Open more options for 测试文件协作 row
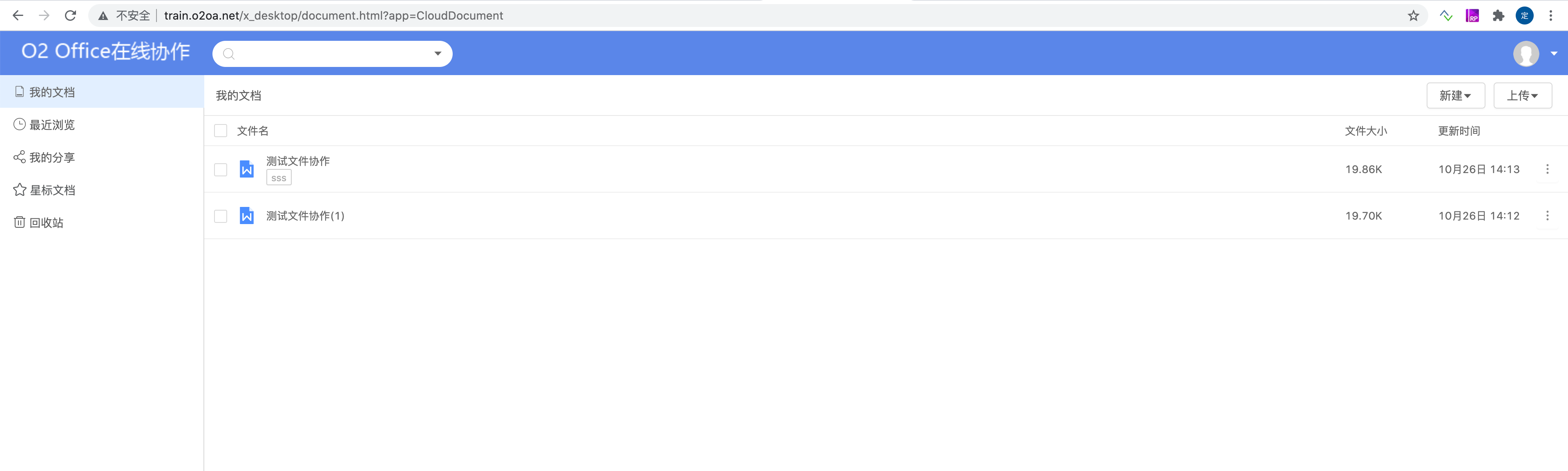Screen dimensions: 1568x471 pos(1547,169)
